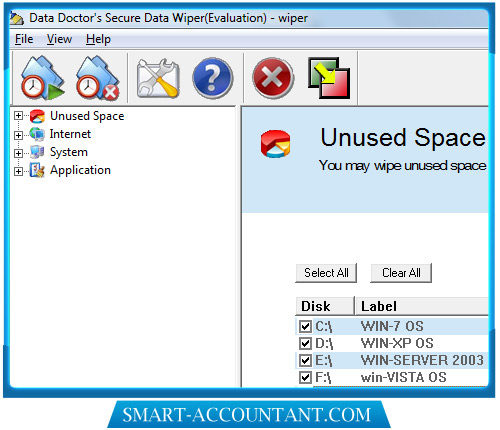The height and width of the screenshot is (430, 500).
Task: Select the Internet globe icon in tree
Action: [x=37, y=134]
